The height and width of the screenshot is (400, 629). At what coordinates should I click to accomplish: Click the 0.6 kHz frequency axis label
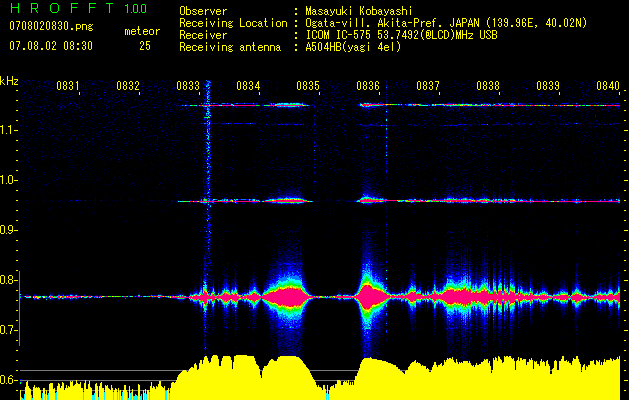[7, 380]
